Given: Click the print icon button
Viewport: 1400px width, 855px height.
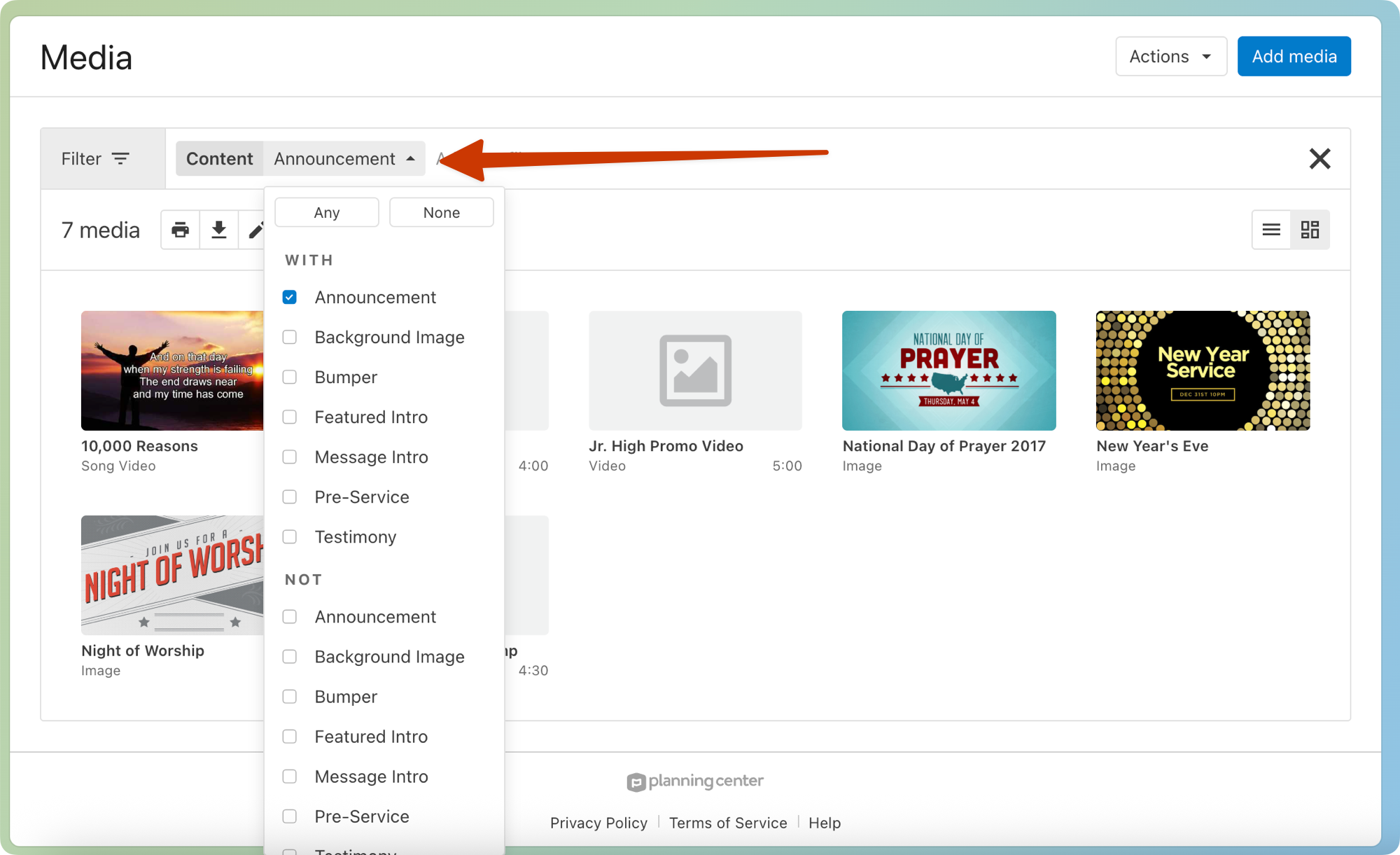Looking at the screenshot, I should point(181,230).
